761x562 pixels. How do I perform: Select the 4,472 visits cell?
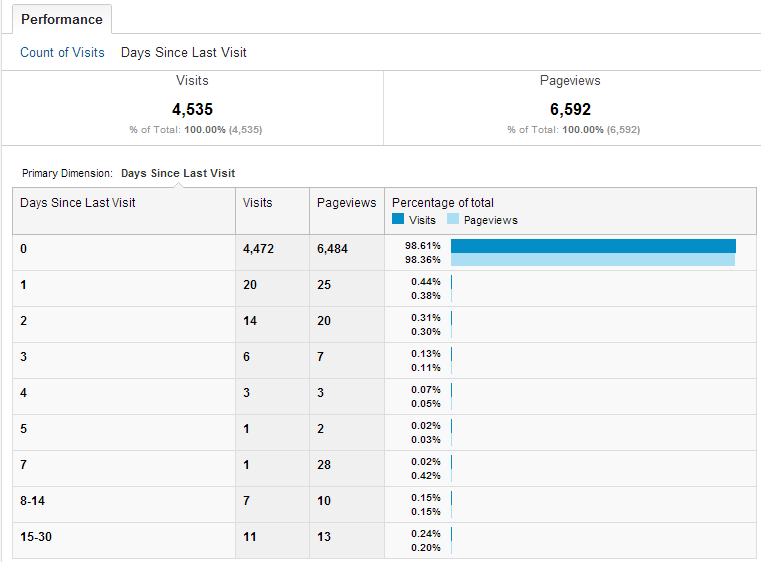point(257,249)
